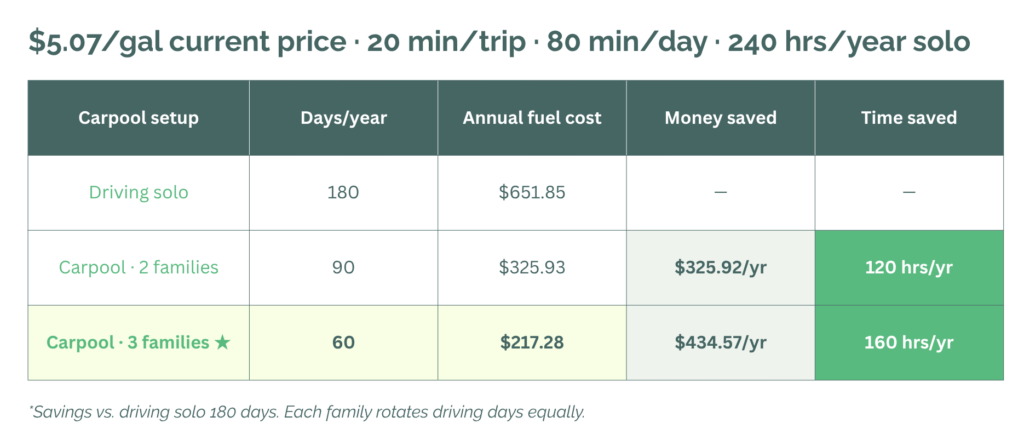Screen dimensions: 1024x440
Task: Click the $325.92/yr money saved cell
Action: point(720,267)
